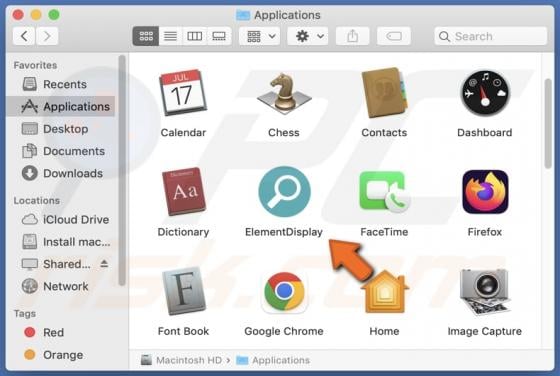The width and height of the screenshot is (560, 376).
Task: Click the Contacts name label
Action: point(384,132)
